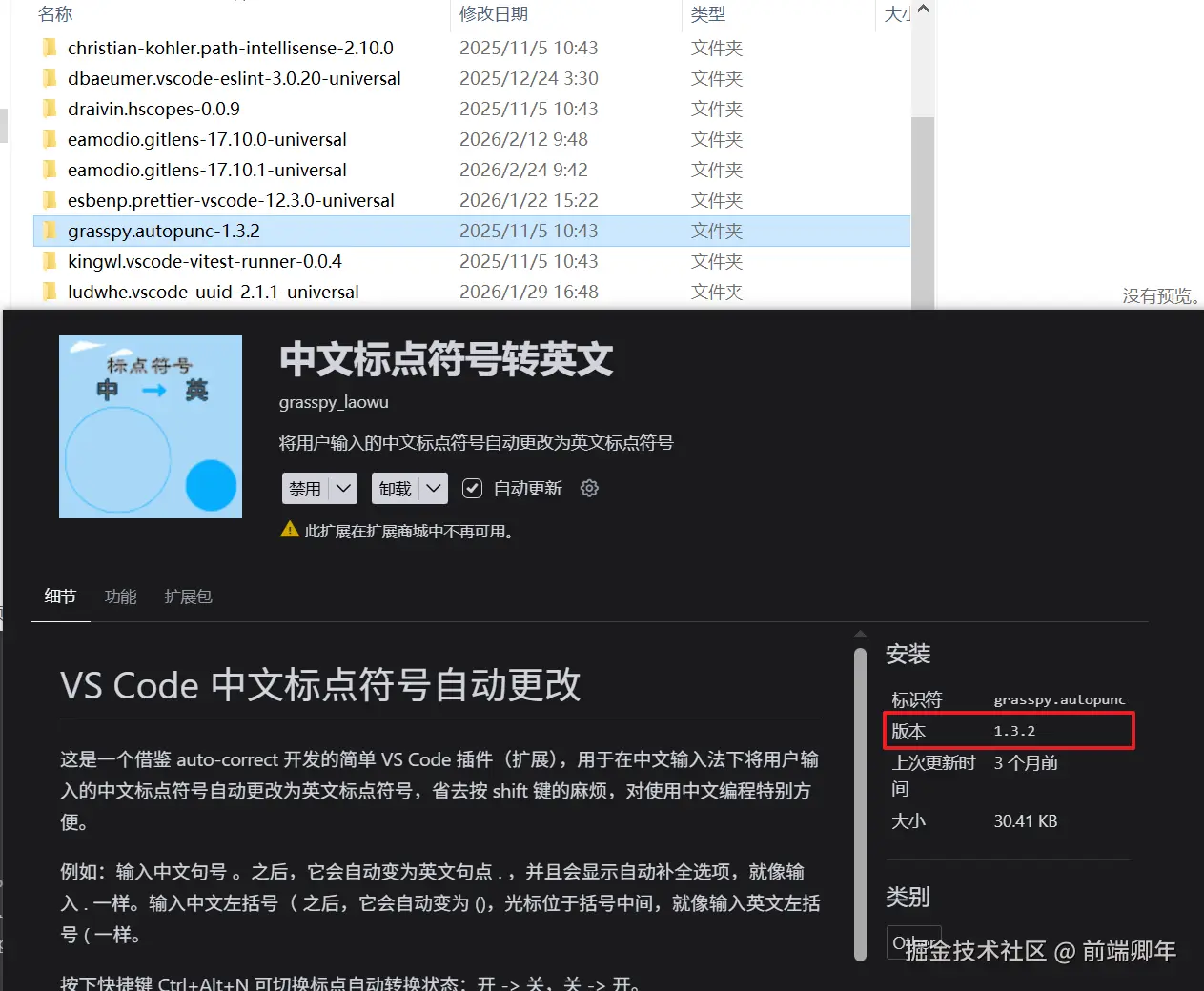The width and height of the screenshot is (1204, 991).
Task: Click the 卸载 button
Action: tap(395, 488)
